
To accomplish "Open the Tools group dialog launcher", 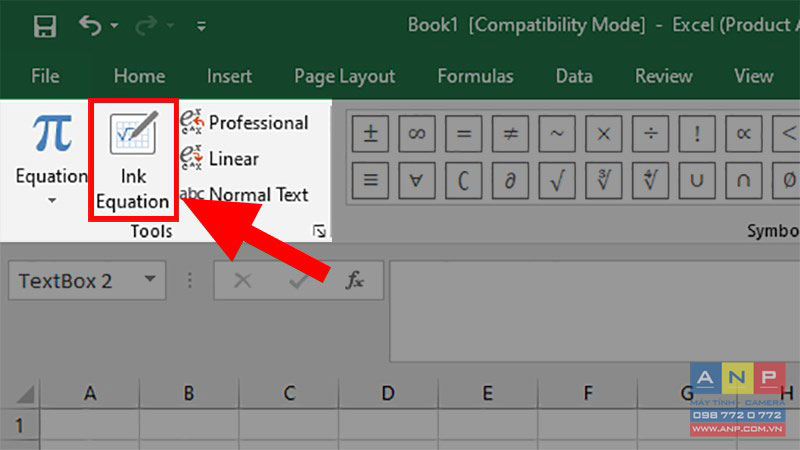I will coord(319,232).
